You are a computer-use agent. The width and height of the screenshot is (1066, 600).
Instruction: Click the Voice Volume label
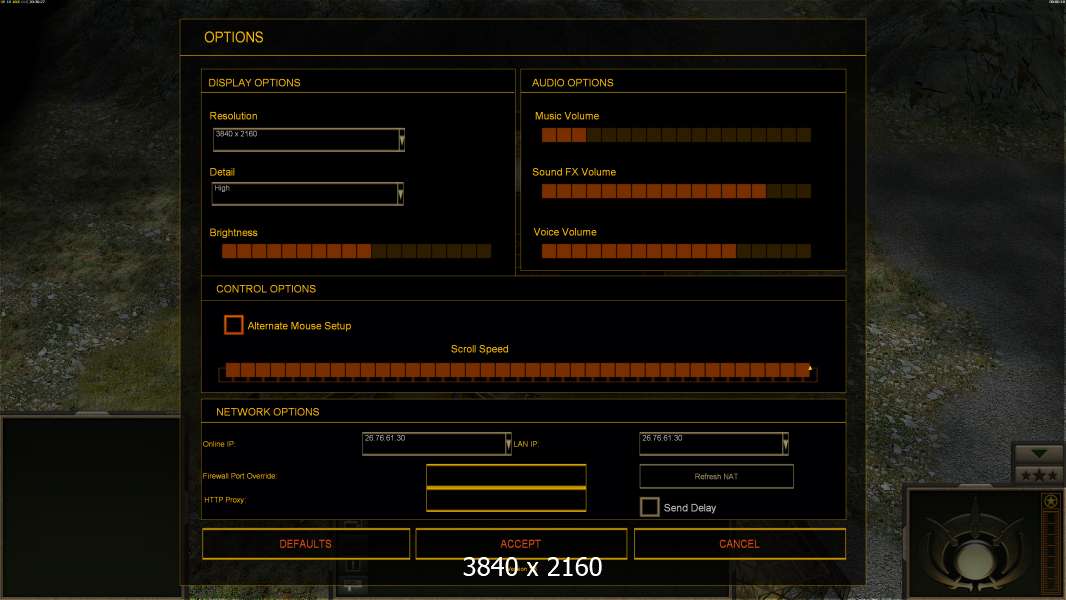click(x=565, y=232)
